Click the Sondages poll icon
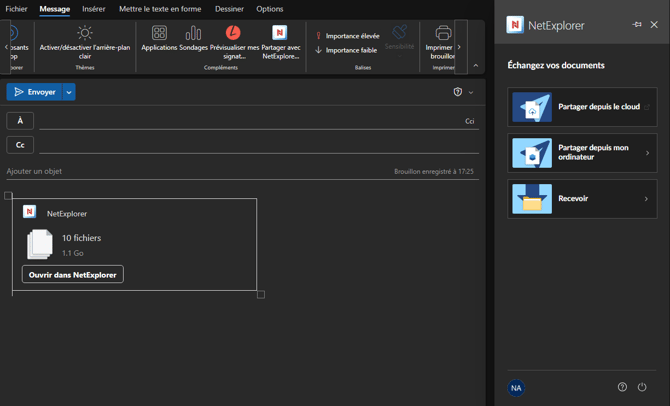 pos(194,33)
